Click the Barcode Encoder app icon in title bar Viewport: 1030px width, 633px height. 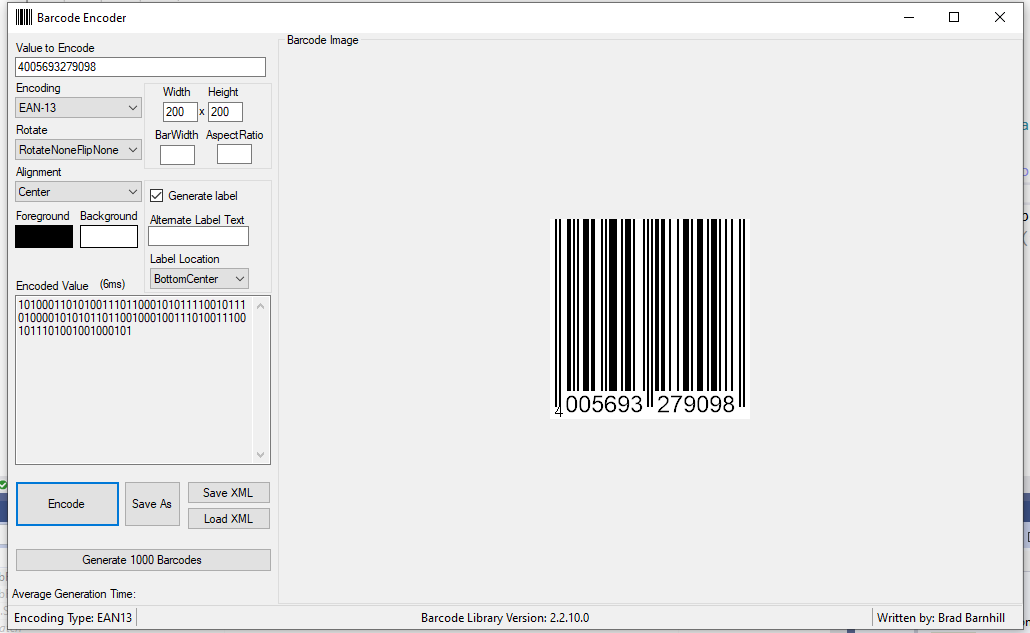click(x=24, y=18)
